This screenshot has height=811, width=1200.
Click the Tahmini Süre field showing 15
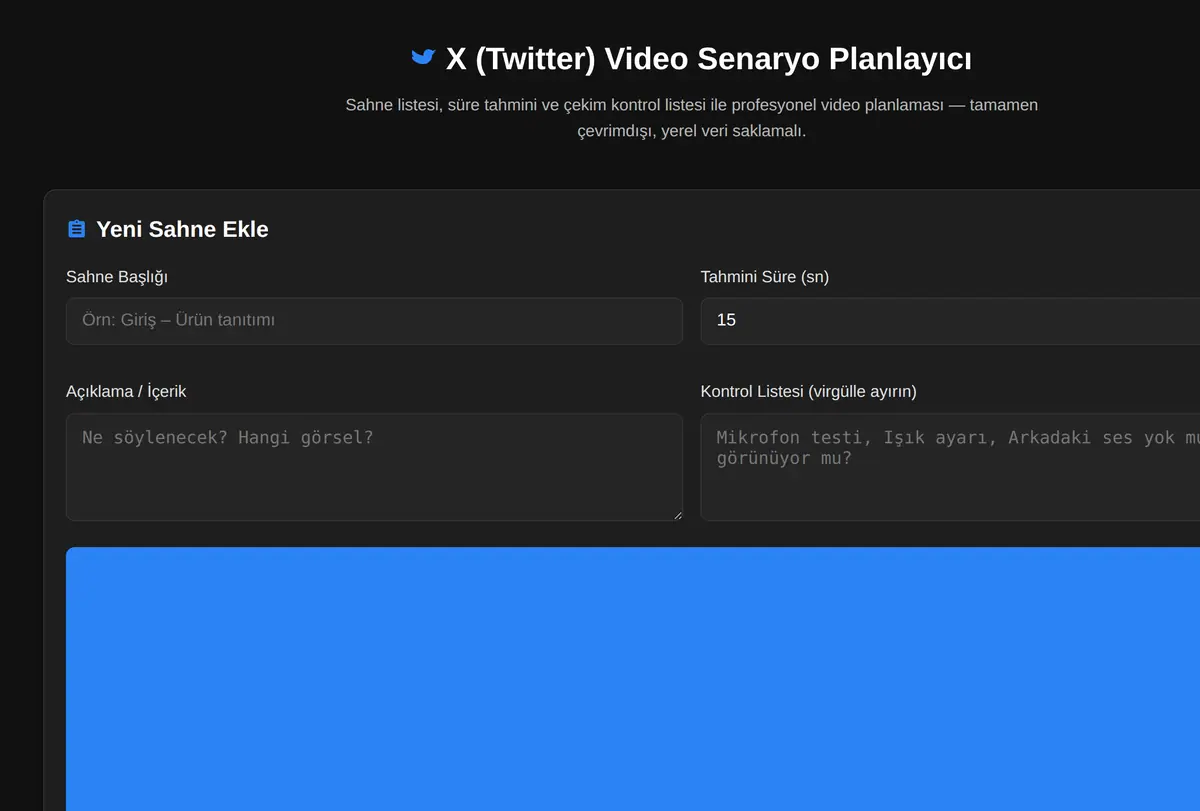[950, 321]
